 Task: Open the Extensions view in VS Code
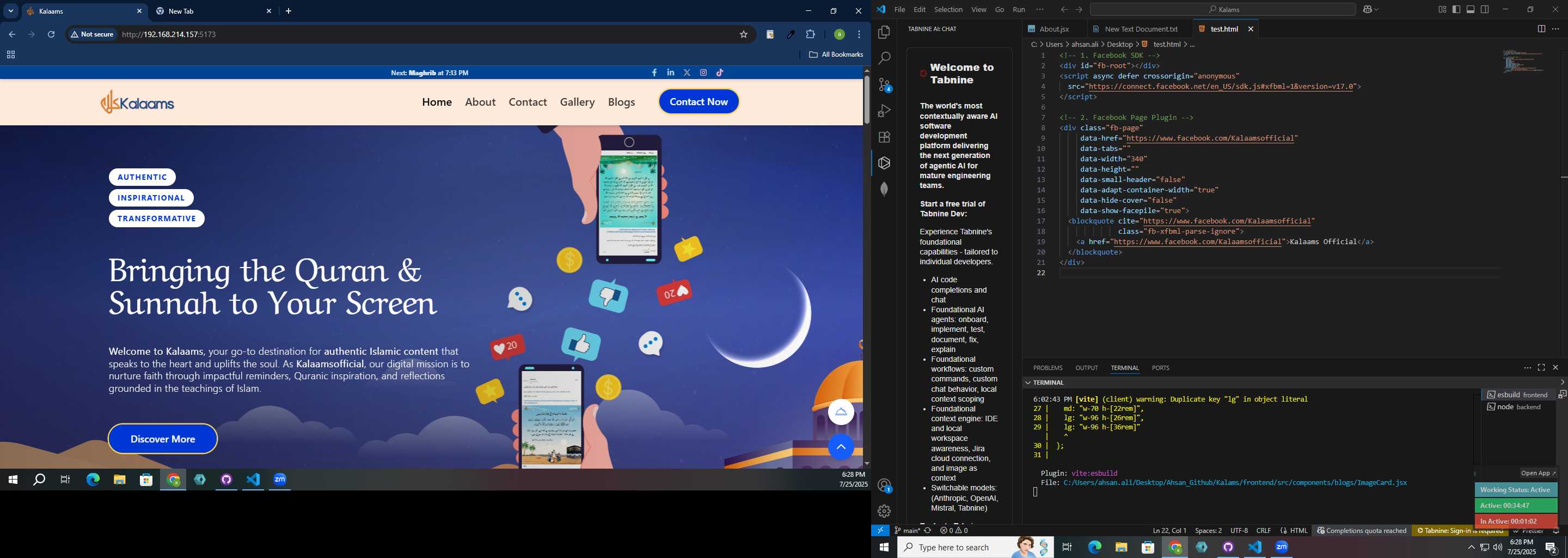click(884, 137)
